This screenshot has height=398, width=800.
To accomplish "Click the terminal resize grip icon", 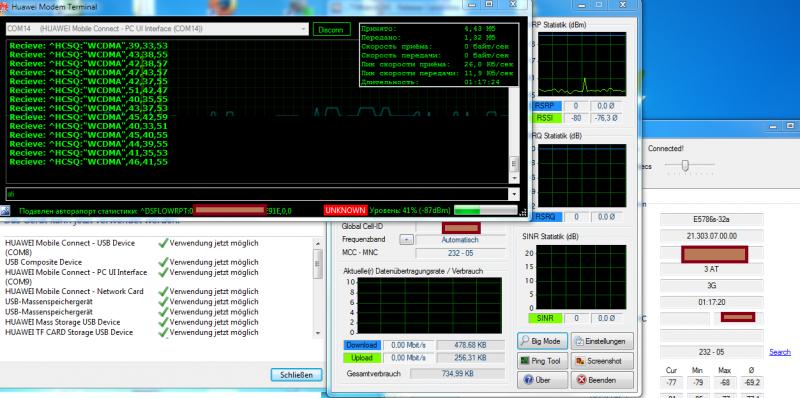I will click(x=523, y=211).
